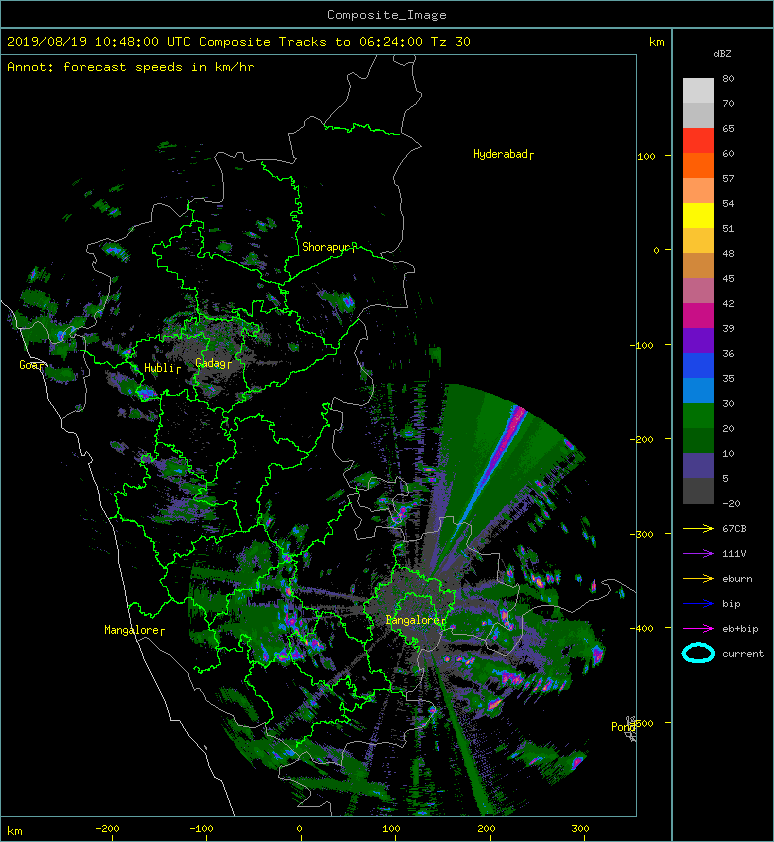Click the dBZ legend heading
The image size is (774, 842).
pos(722,54)
